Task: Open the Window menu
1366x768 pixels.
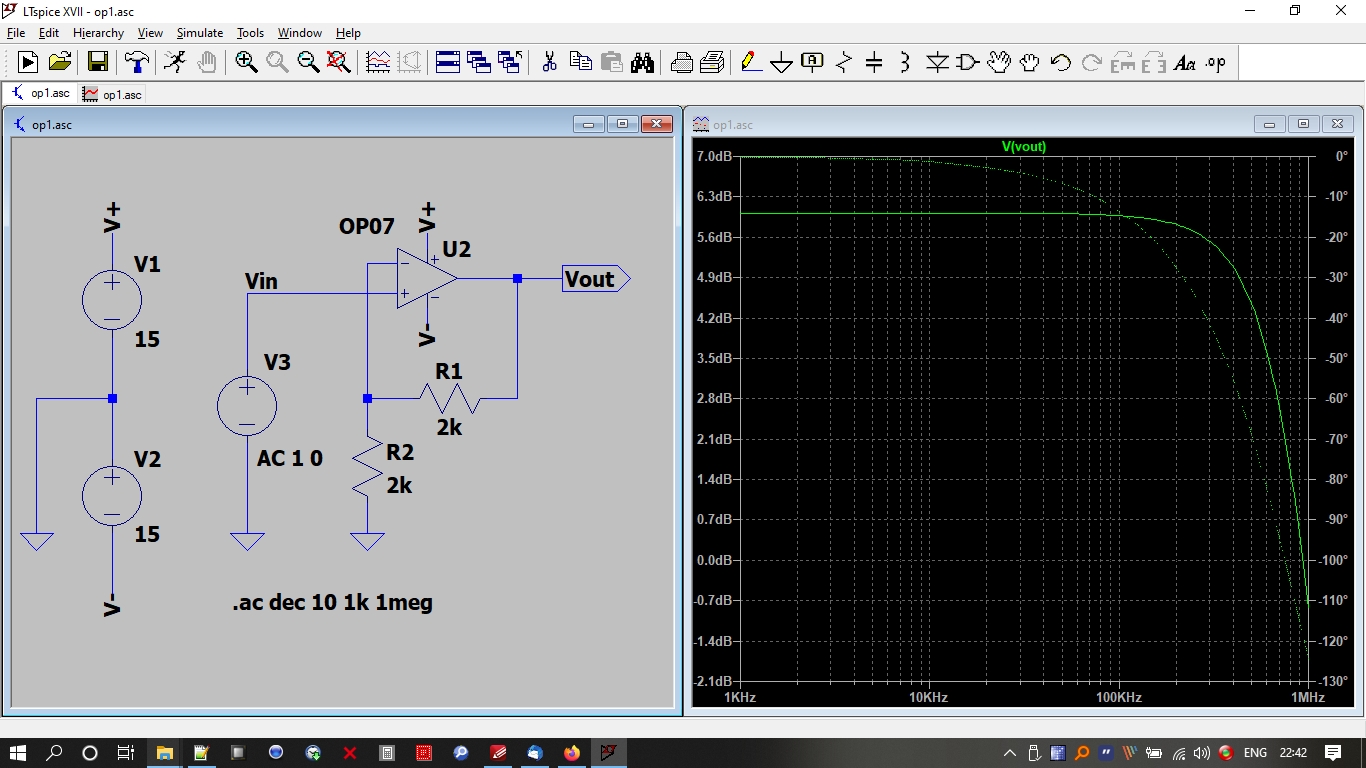Action: (x=300, y=33)
